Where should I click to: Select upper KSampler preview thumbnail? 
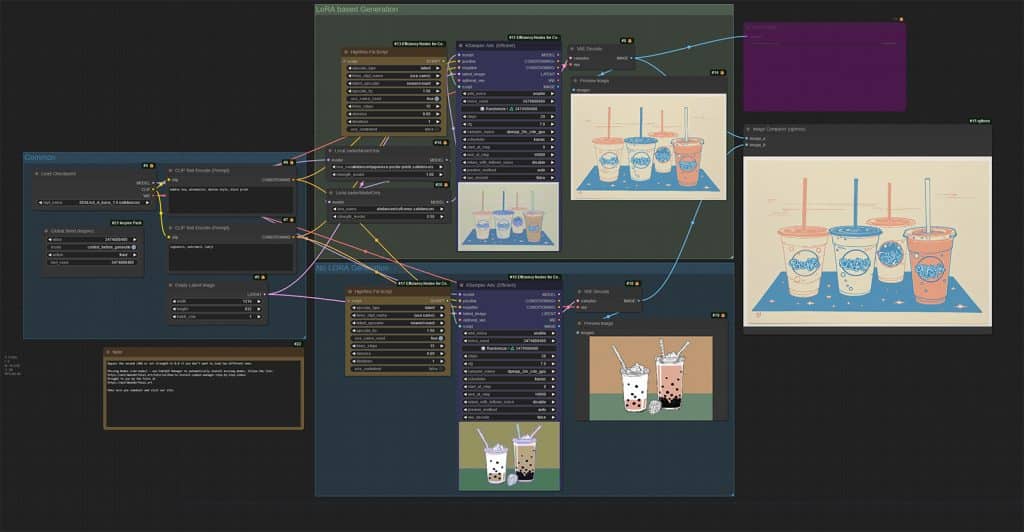click(508, 216)
